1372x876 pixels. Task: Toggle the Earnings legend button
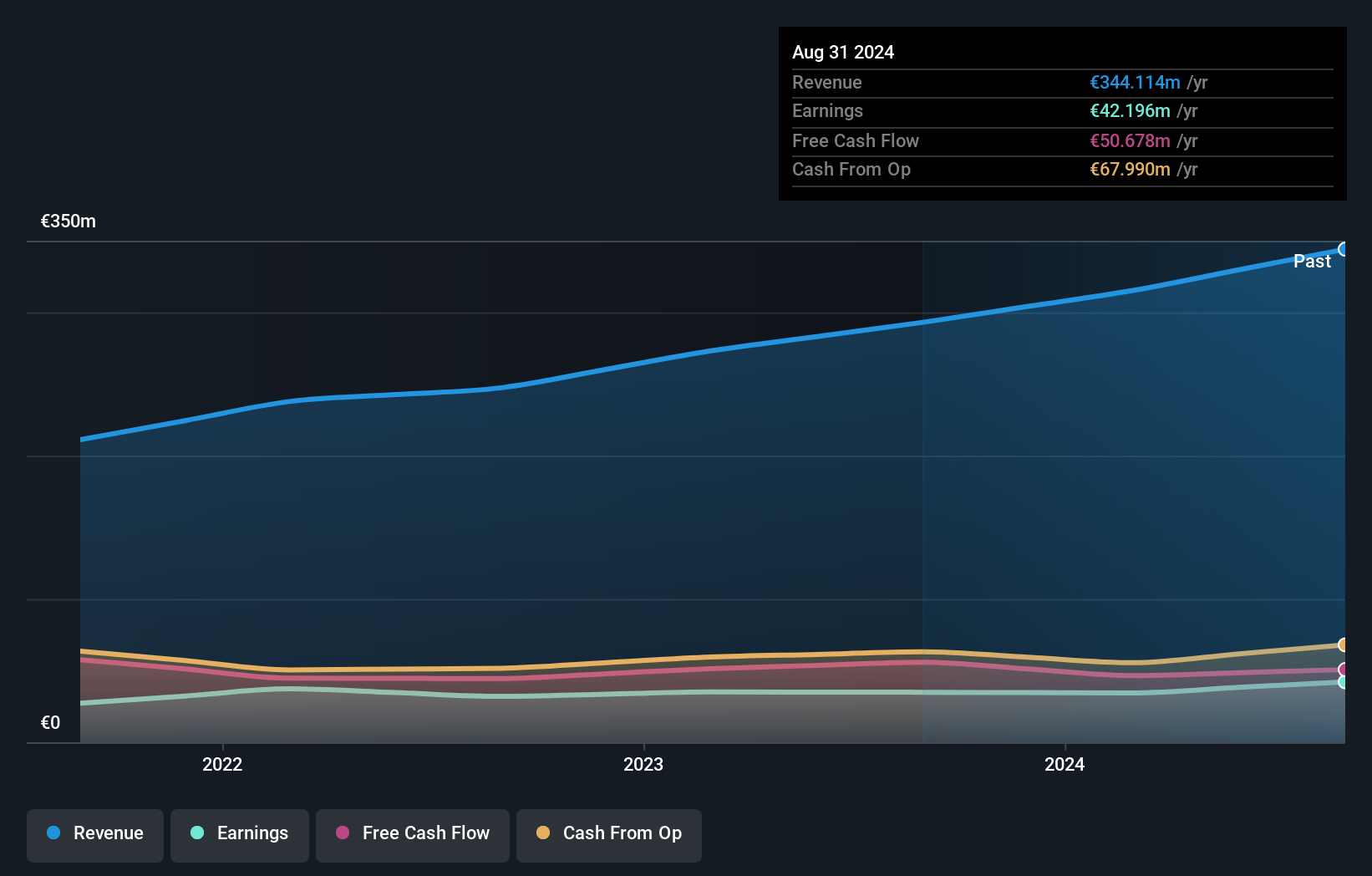240,835
